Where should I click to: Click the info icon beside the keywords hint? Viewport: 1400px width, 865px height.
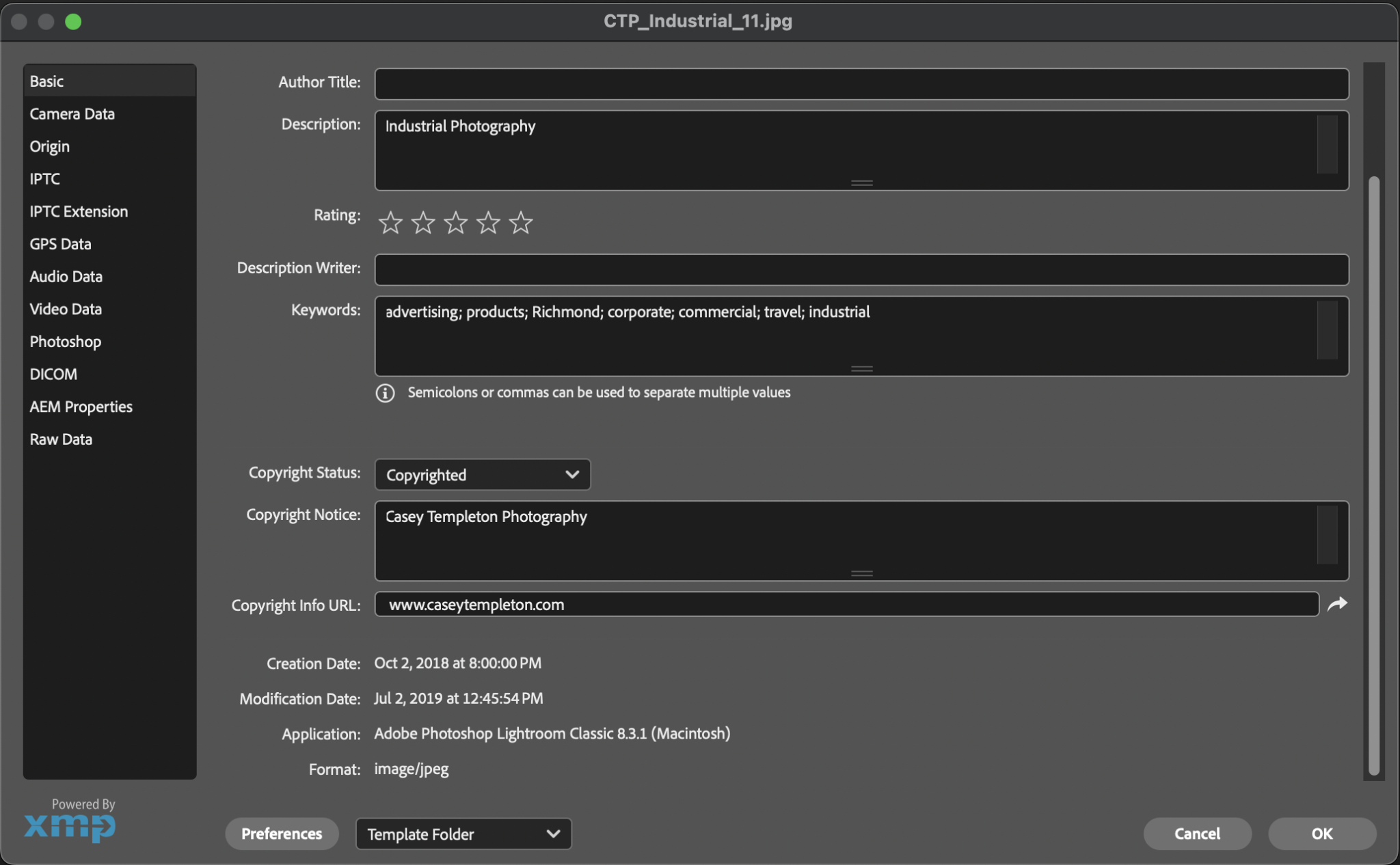click(385, 394)
